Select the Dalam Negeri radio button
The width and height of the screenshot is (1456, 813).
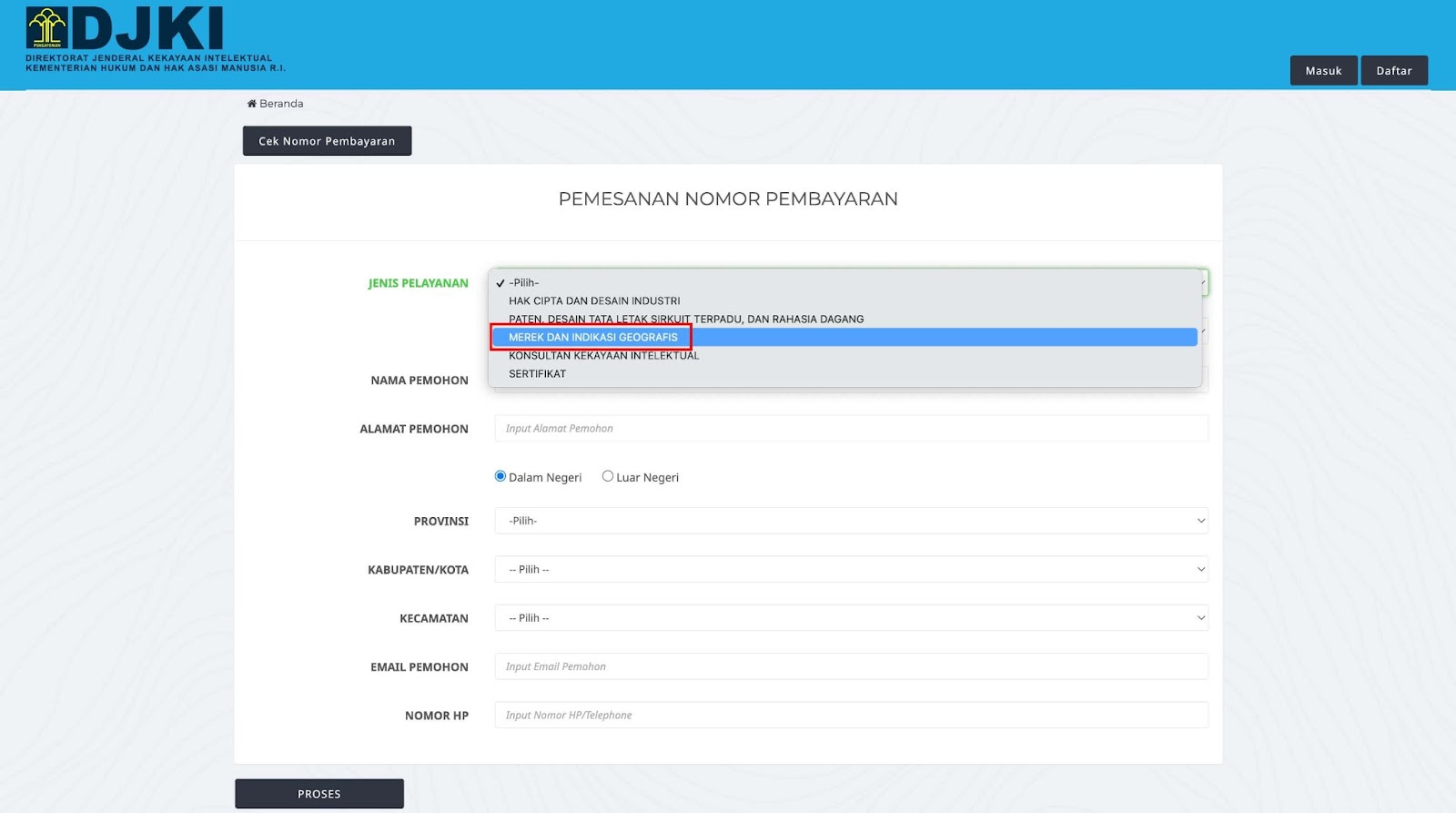click(x=500, y=476)
